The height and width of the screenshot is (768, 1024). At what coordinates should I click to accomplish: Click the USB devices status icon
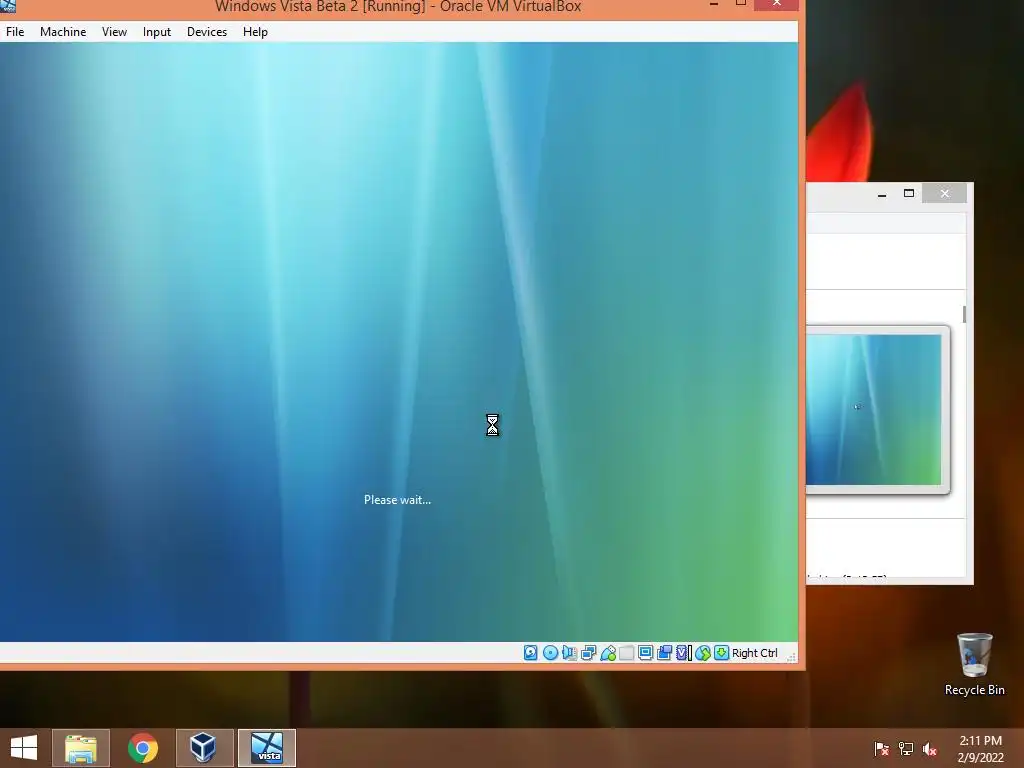point(608,652)
